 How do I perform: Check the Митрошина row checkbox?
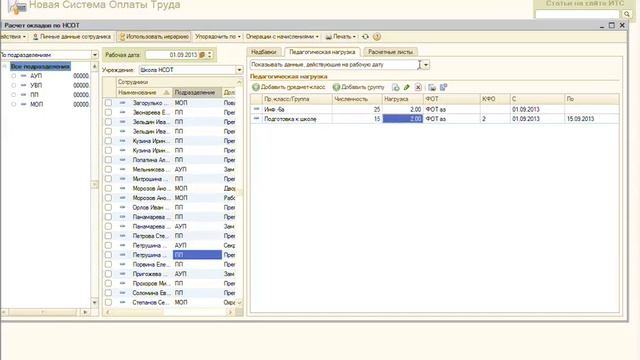(x=108, y=179)
